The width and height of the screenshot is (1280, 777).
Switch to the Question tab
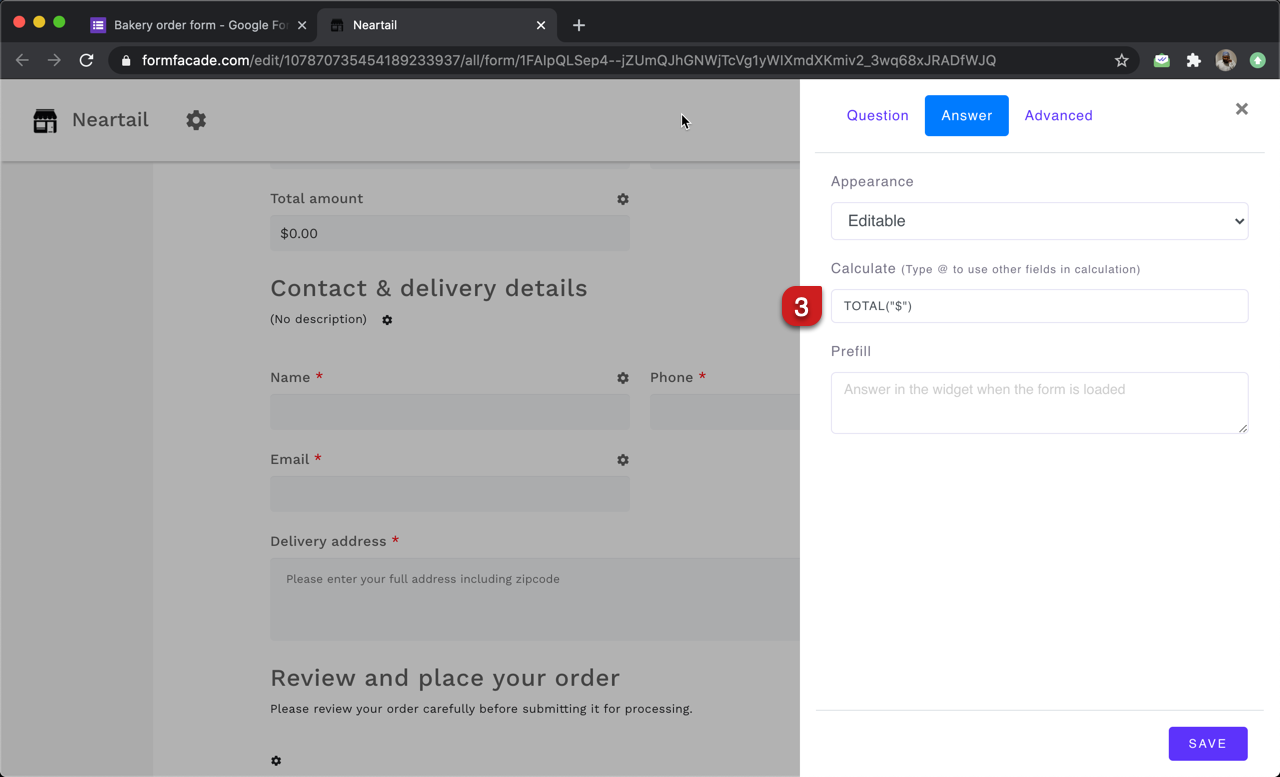coord(877,115)
